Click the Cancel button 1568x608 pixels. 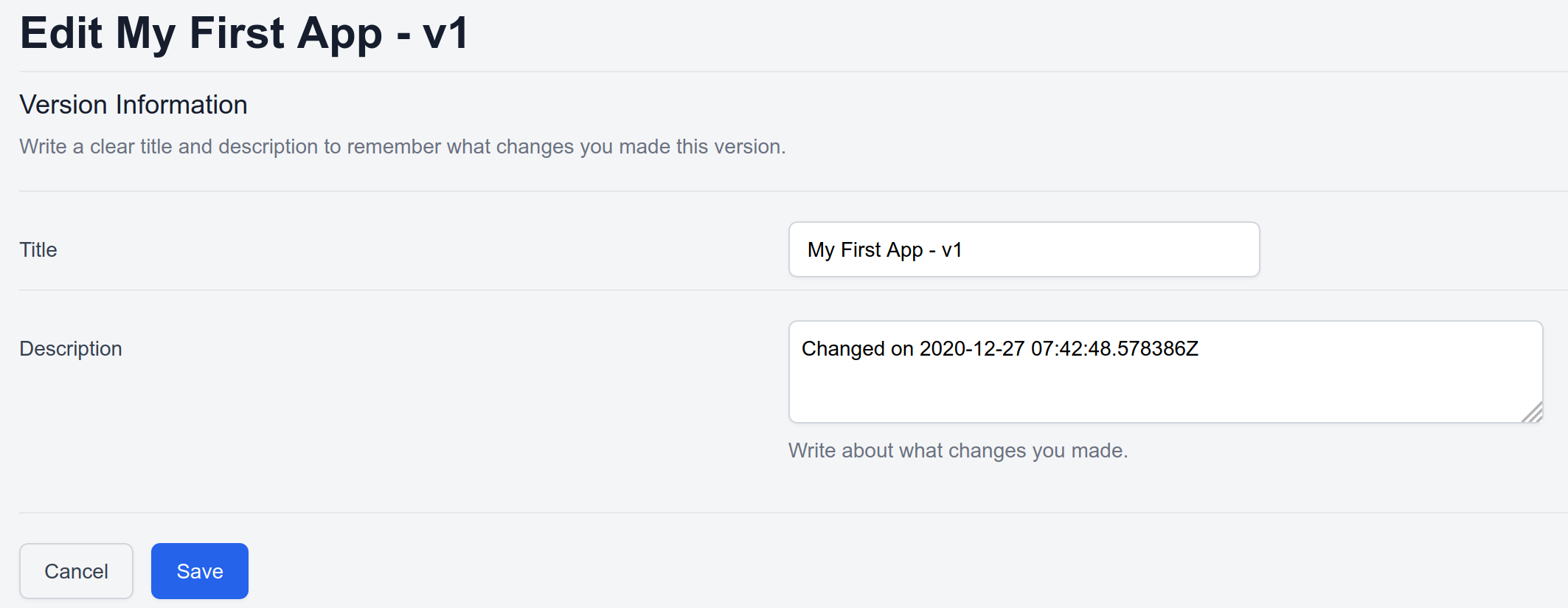tap(76, 571)
